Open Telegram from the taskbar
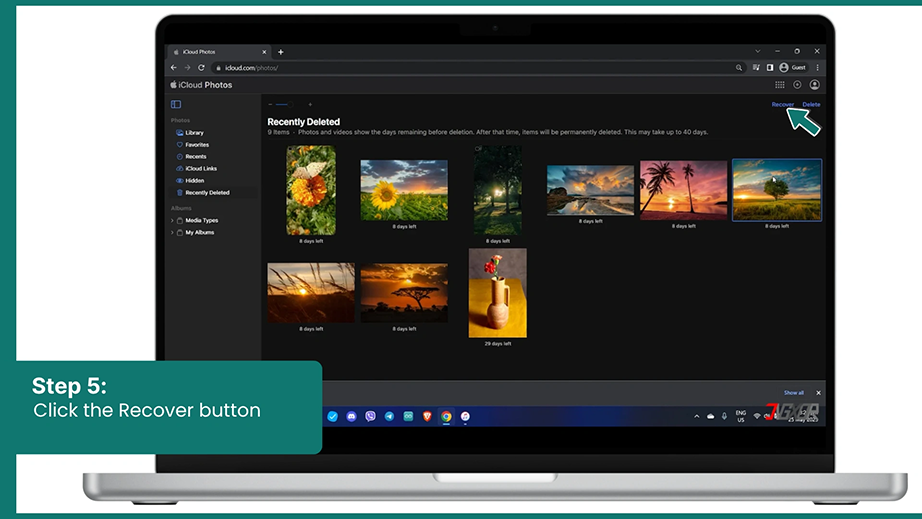Image resolution: width=922 pixels, height=519 pixels. point(389,416)
